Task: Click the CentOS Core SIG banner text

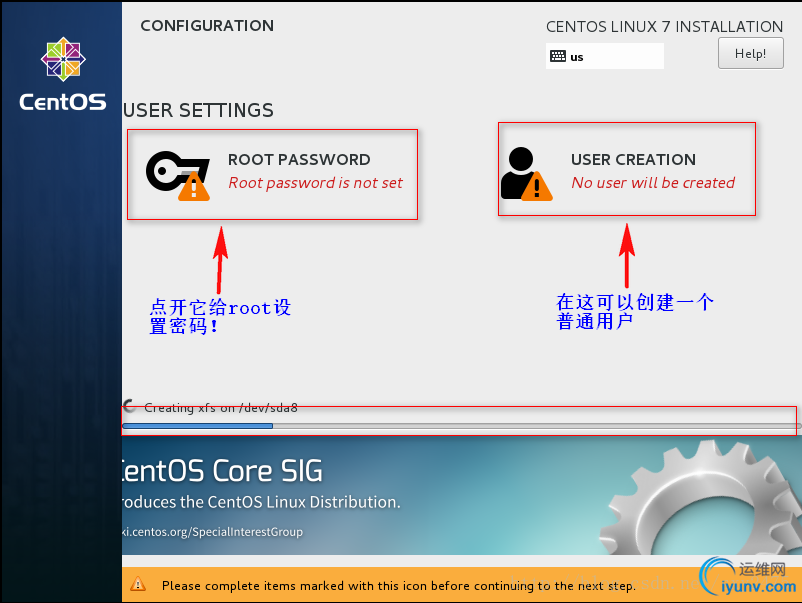Action: 222,471
